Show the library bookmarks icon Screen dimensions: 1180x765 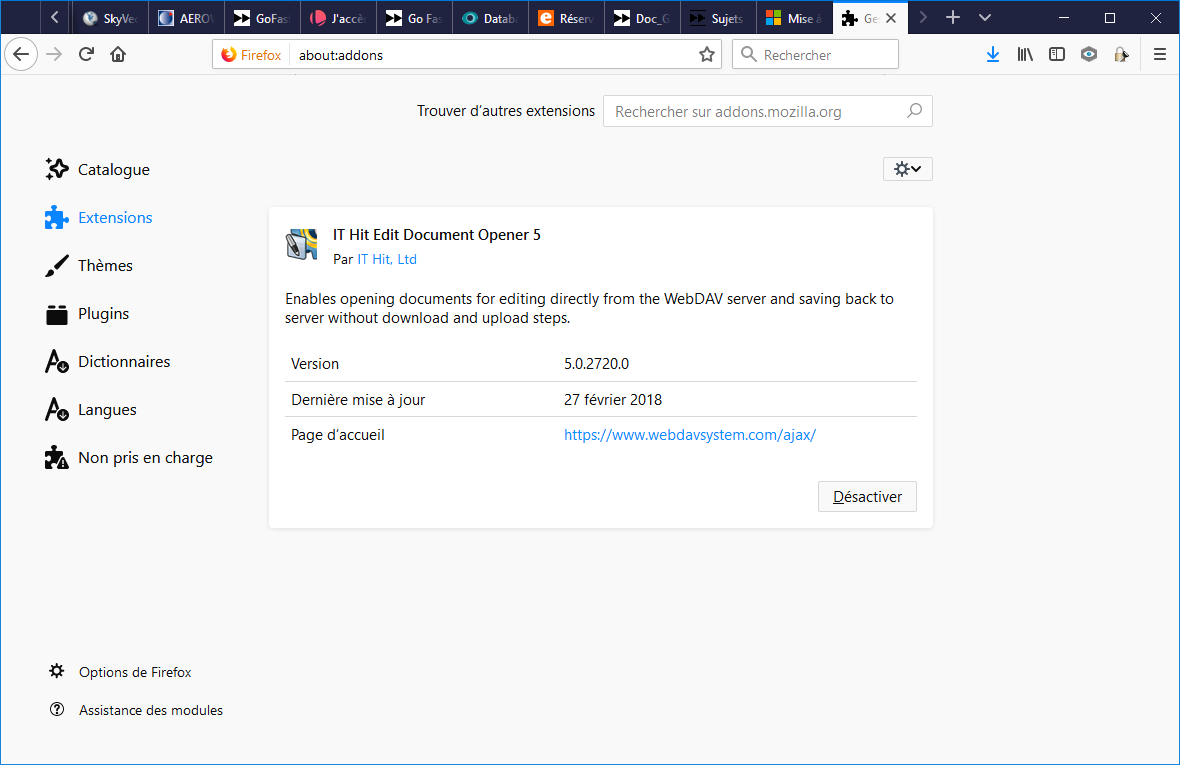pos(1025,55)
